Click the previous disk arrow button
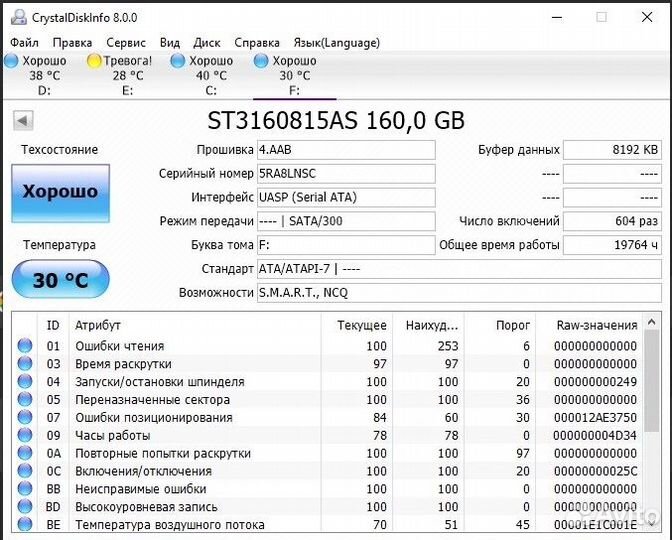 (x=23, y=120)
